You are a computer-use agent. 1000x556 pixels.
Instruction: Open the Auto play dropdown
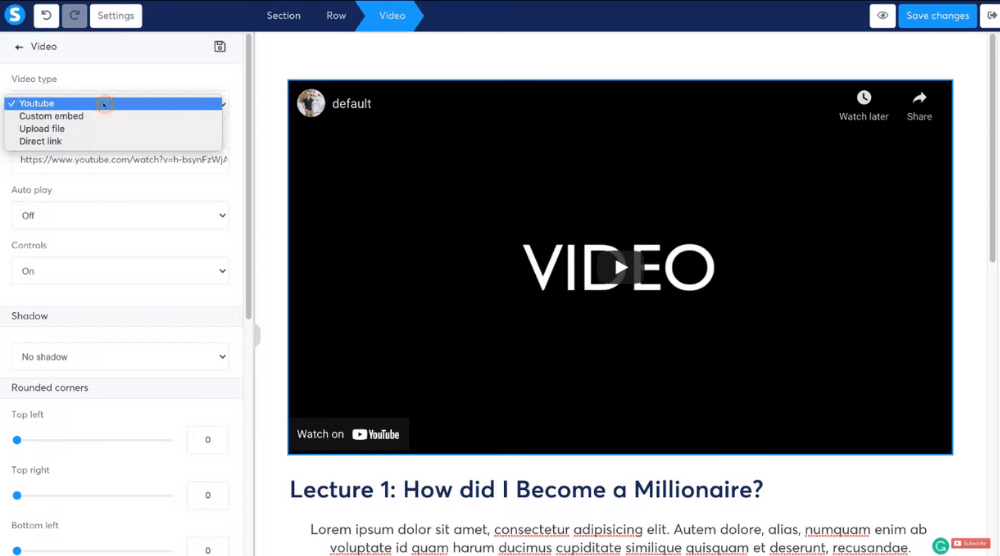point(120,216)
